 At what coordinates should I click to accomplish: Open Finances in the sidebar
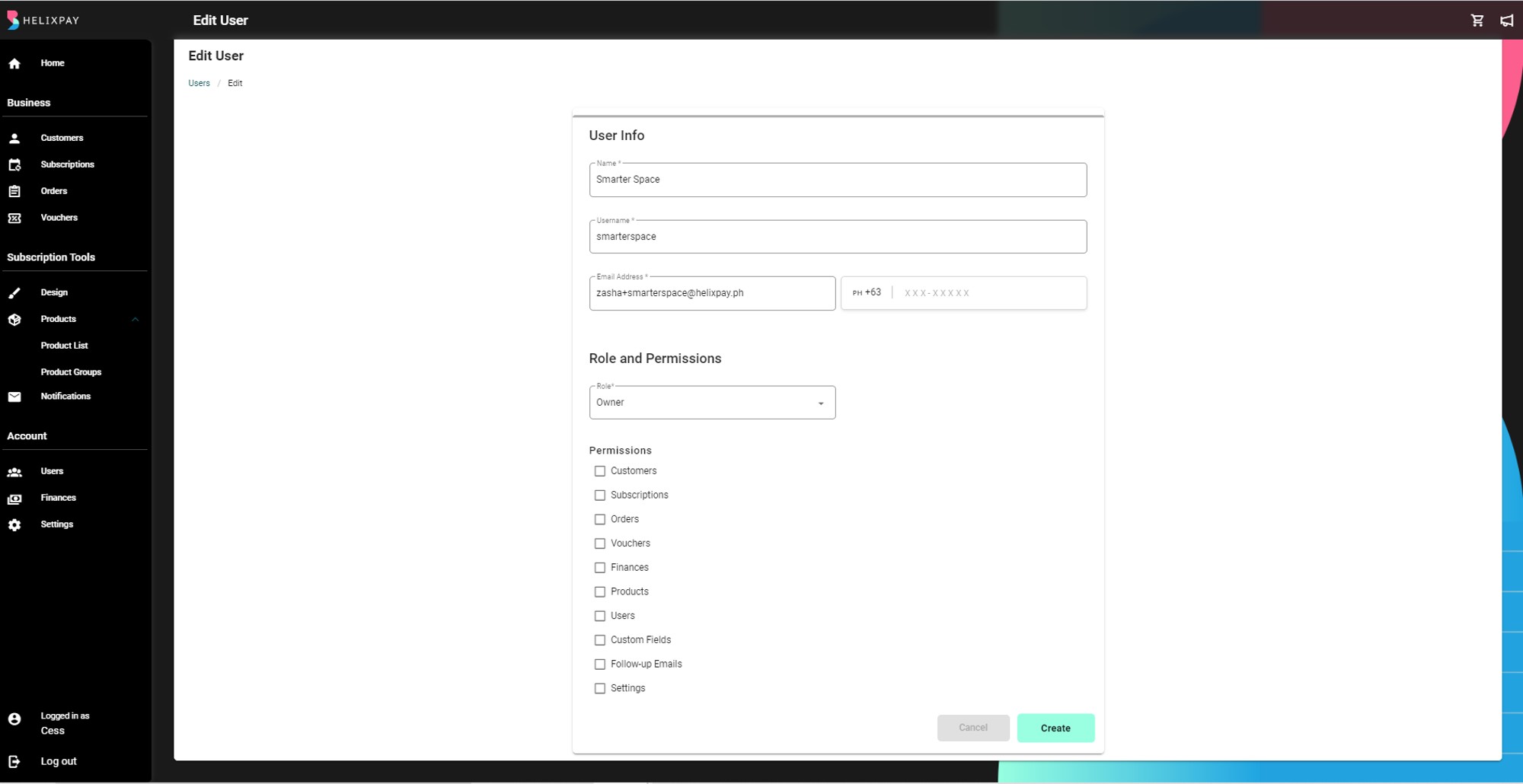[x=59, y=498]
